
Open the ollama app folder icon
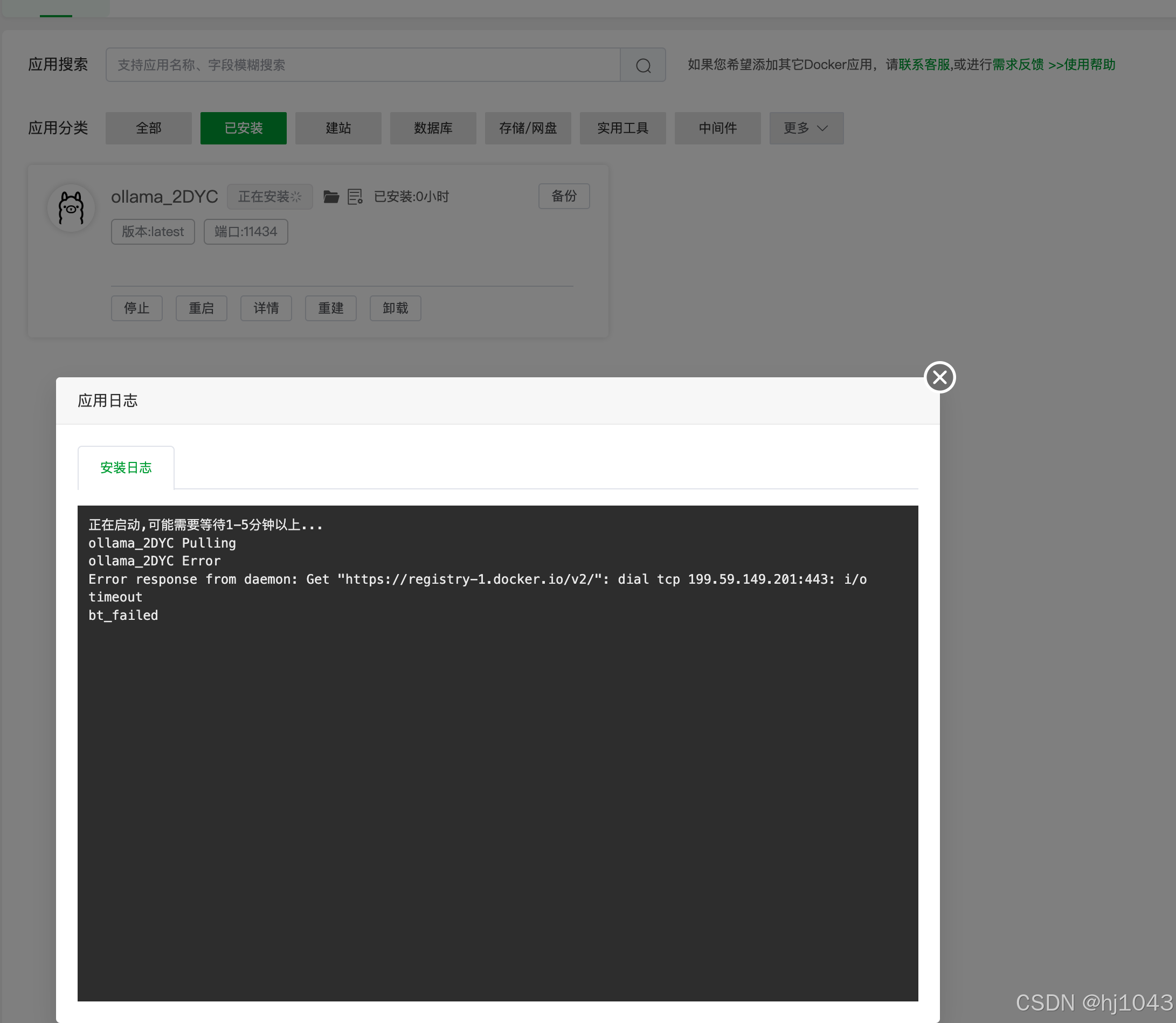coord(331,197)
